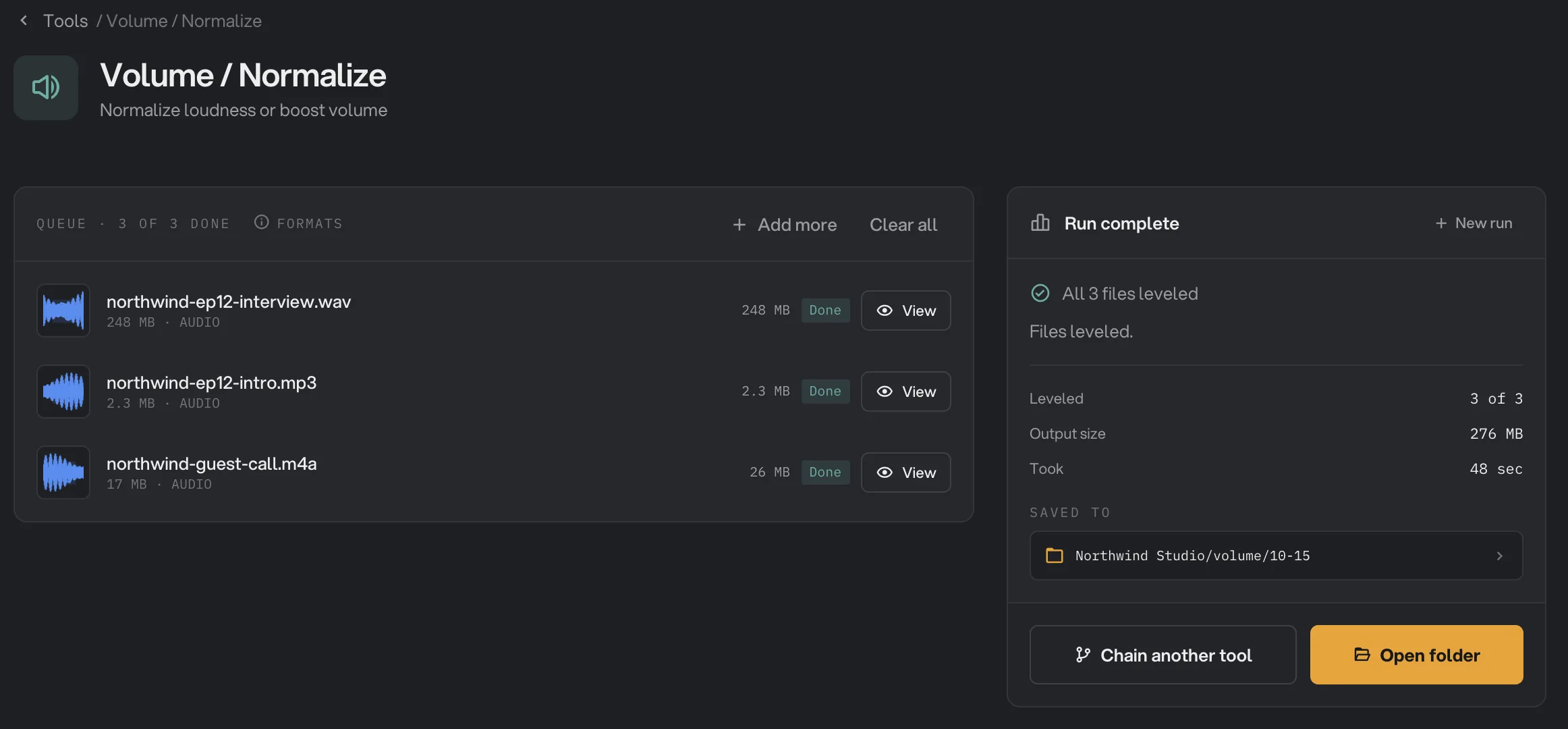The height and width of the screenshot is (729, 1568).
Task: Open saved folder Northwind Studio/volume/10-15
Action: click(x=1276, y=556)
